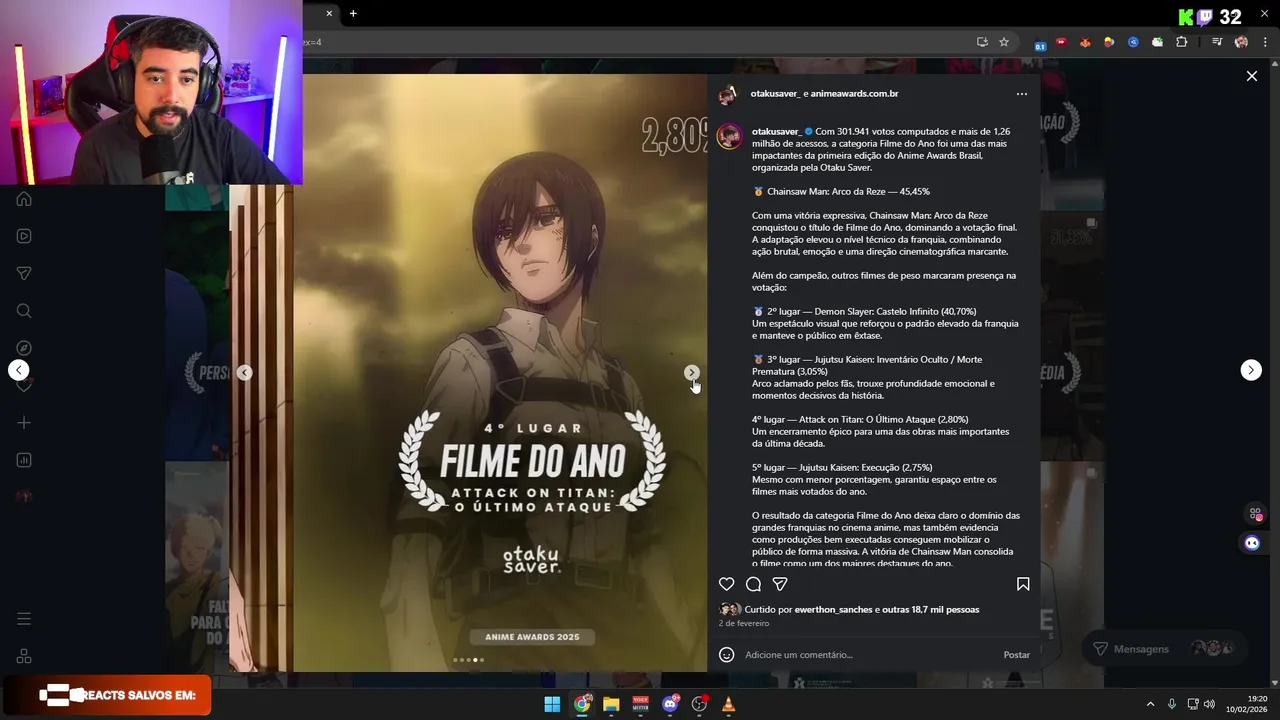
Task: Open the Chrome three-dots menu
Action: click(x=1265, y=42)
